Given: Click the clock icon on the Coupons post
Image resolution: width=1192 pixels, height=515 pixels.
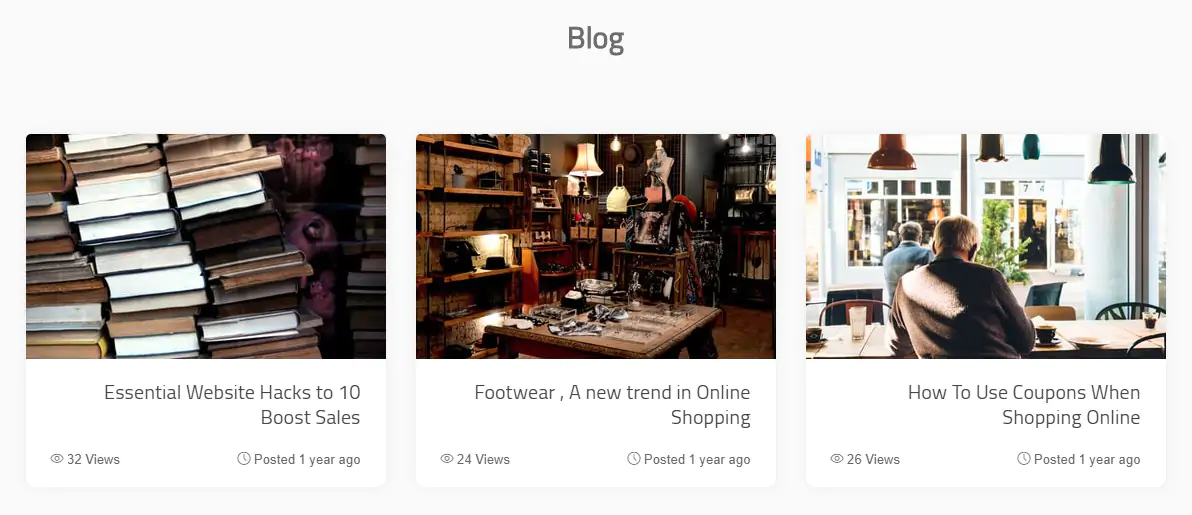Looking at the screenshot, I should point(1024,459).
